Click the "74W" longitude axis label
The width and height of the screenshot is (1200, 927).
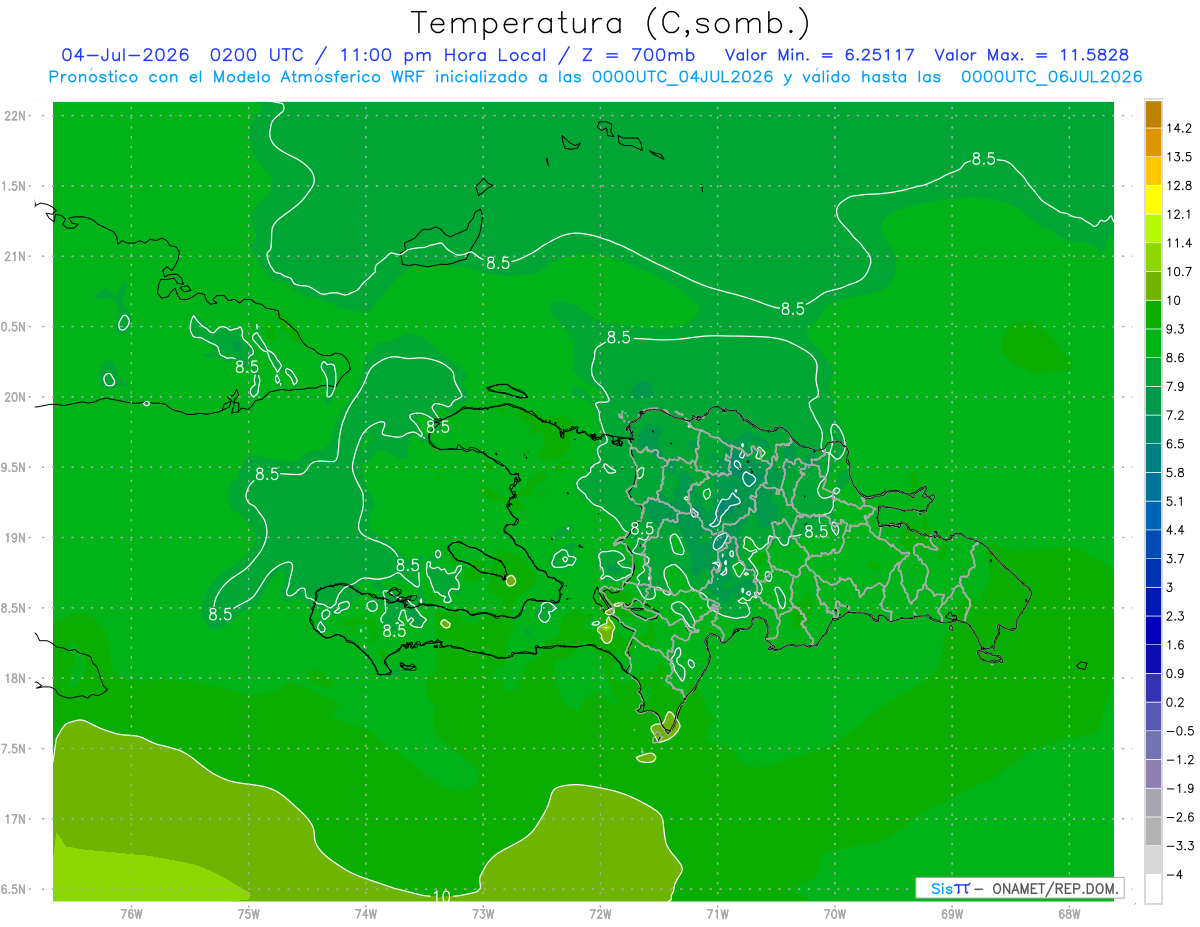tap(366, 914)
